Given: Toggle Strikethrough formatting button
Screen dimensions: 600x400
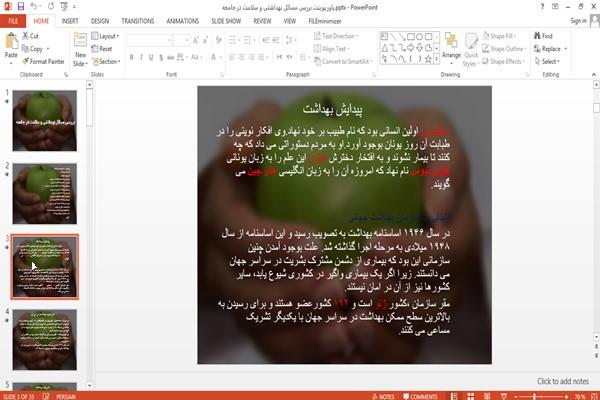Looking at the screenshot, I should [x=171, y=57].
